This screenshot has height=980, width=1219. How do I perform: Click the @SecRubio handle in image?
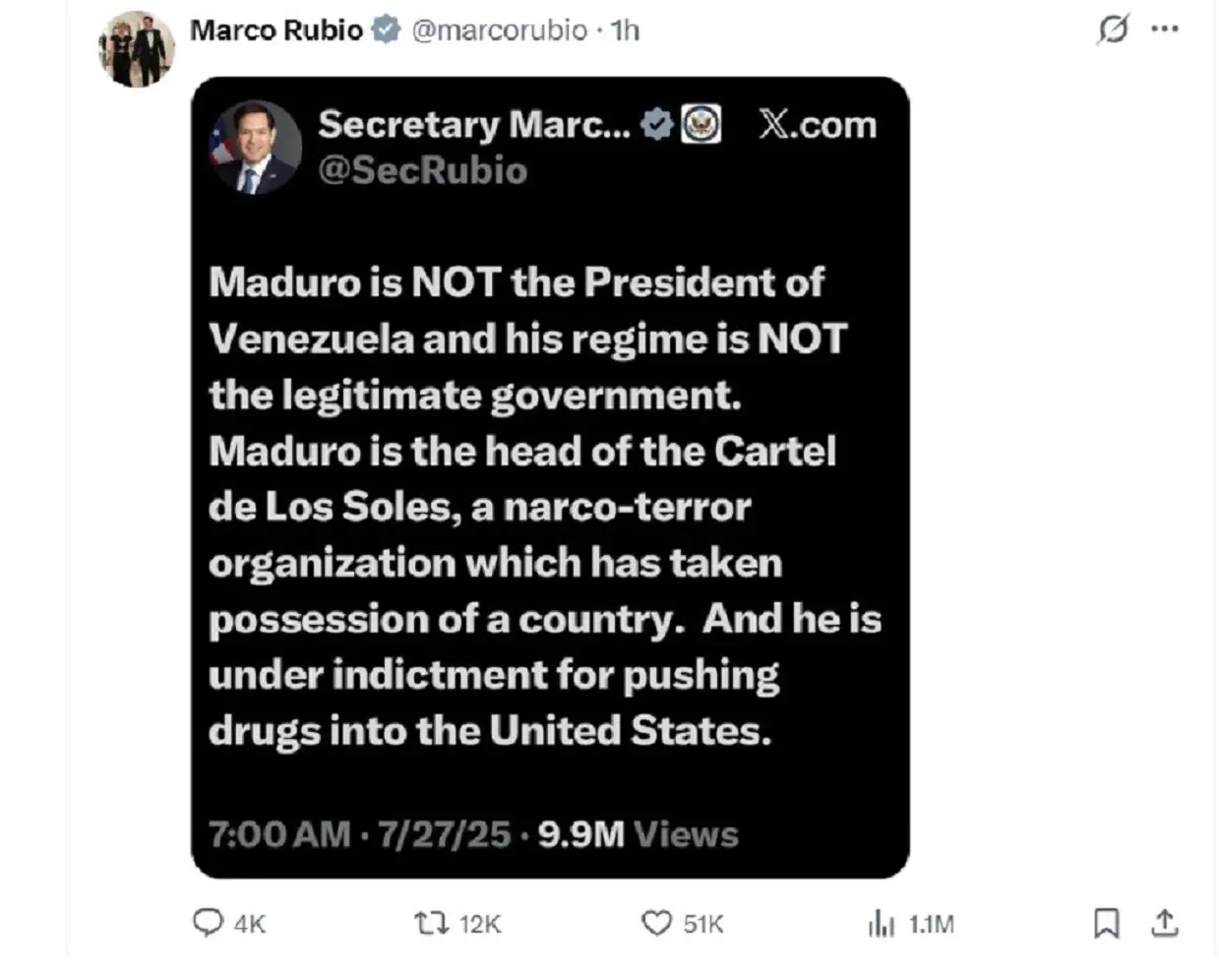pyautogui.click(x=422, y=170)
